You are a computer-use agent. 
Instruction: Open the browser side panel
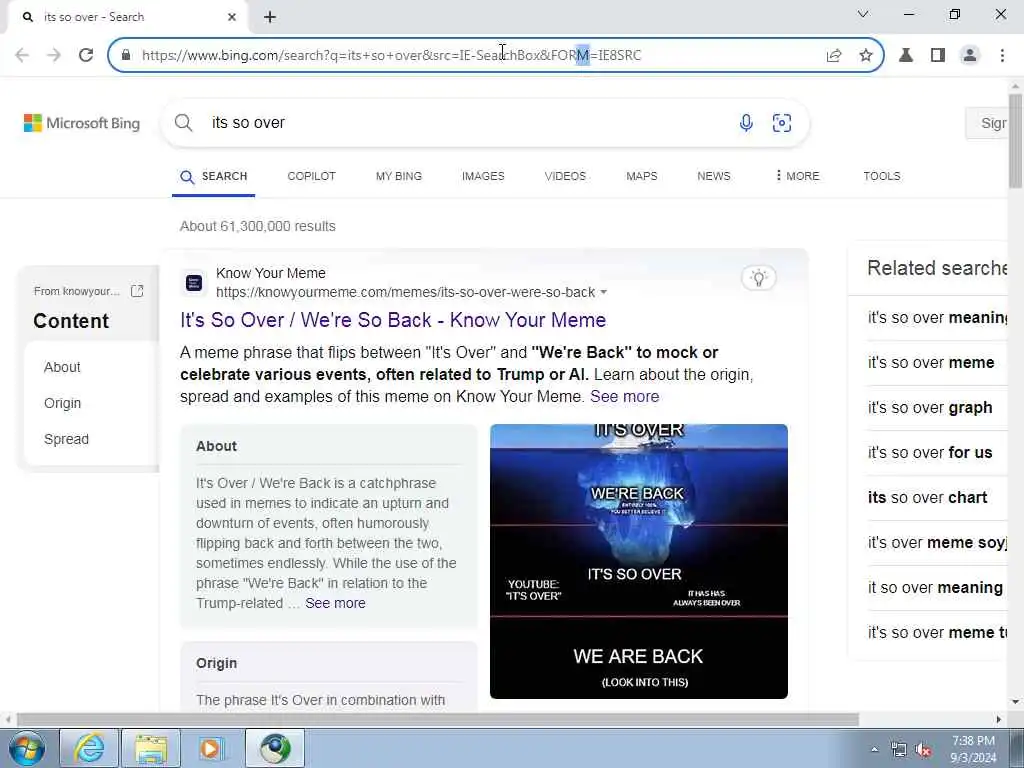coord(938,55)
